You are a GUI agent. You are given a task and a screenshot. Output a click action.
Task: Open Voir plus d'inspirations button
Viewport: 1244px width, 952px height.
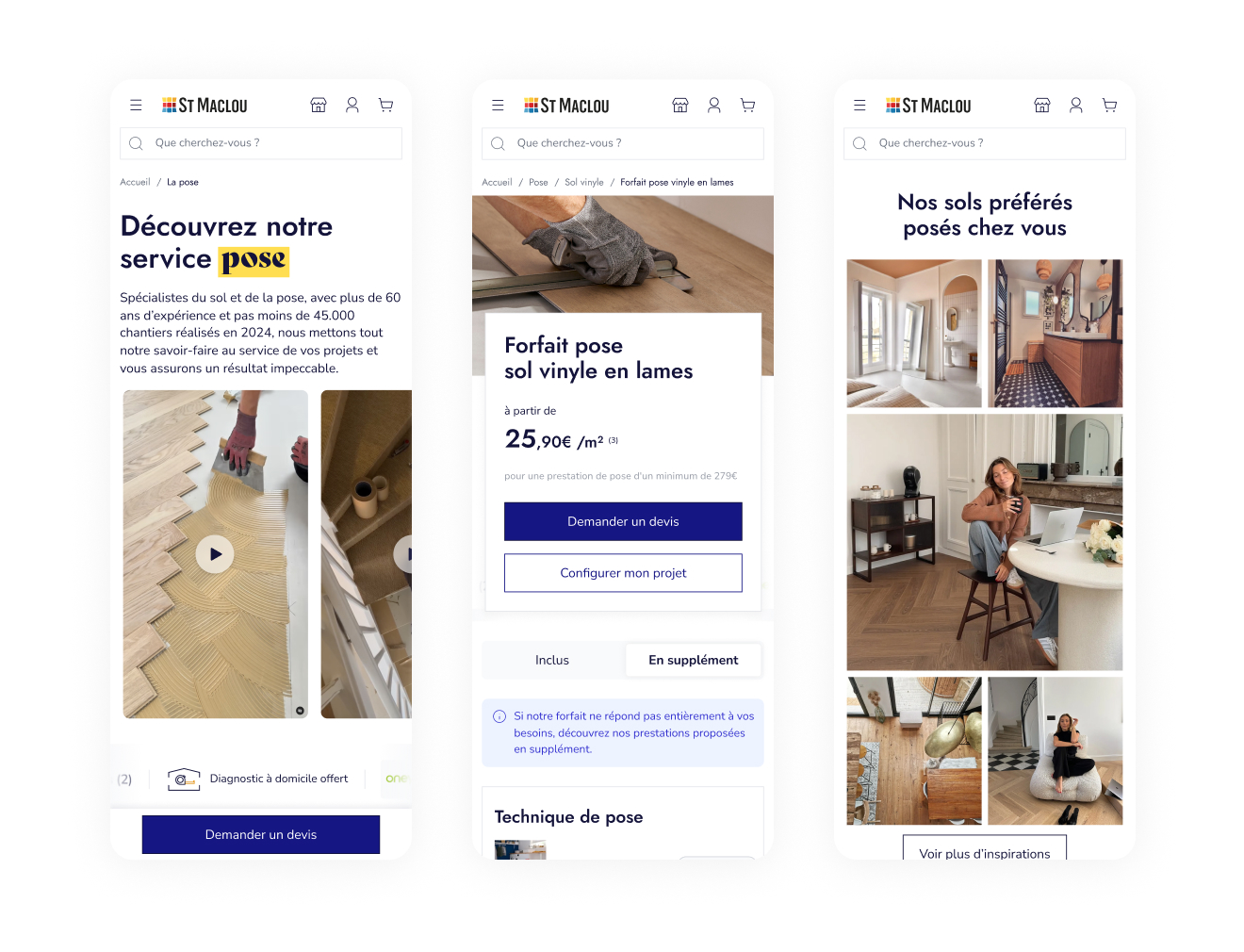pyautogui.click(x=985, y=848)
